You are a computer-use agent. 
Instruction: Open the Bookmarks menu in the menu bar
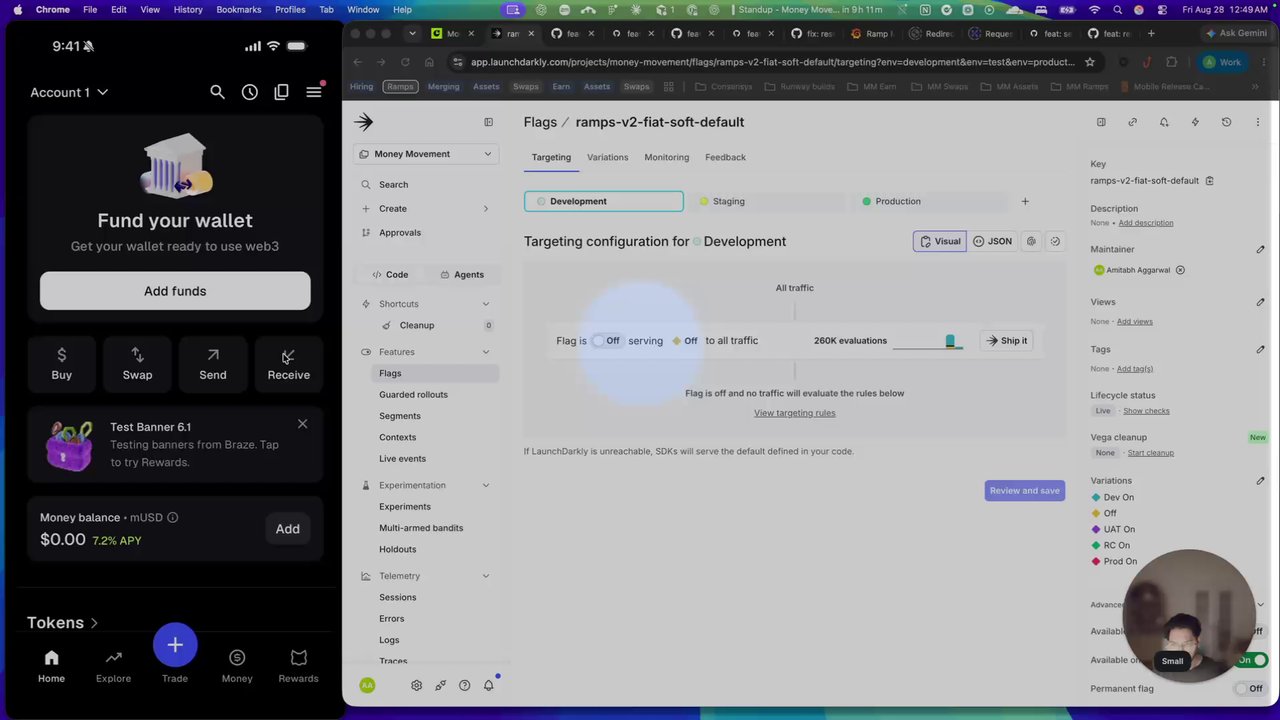click(239, 9)
